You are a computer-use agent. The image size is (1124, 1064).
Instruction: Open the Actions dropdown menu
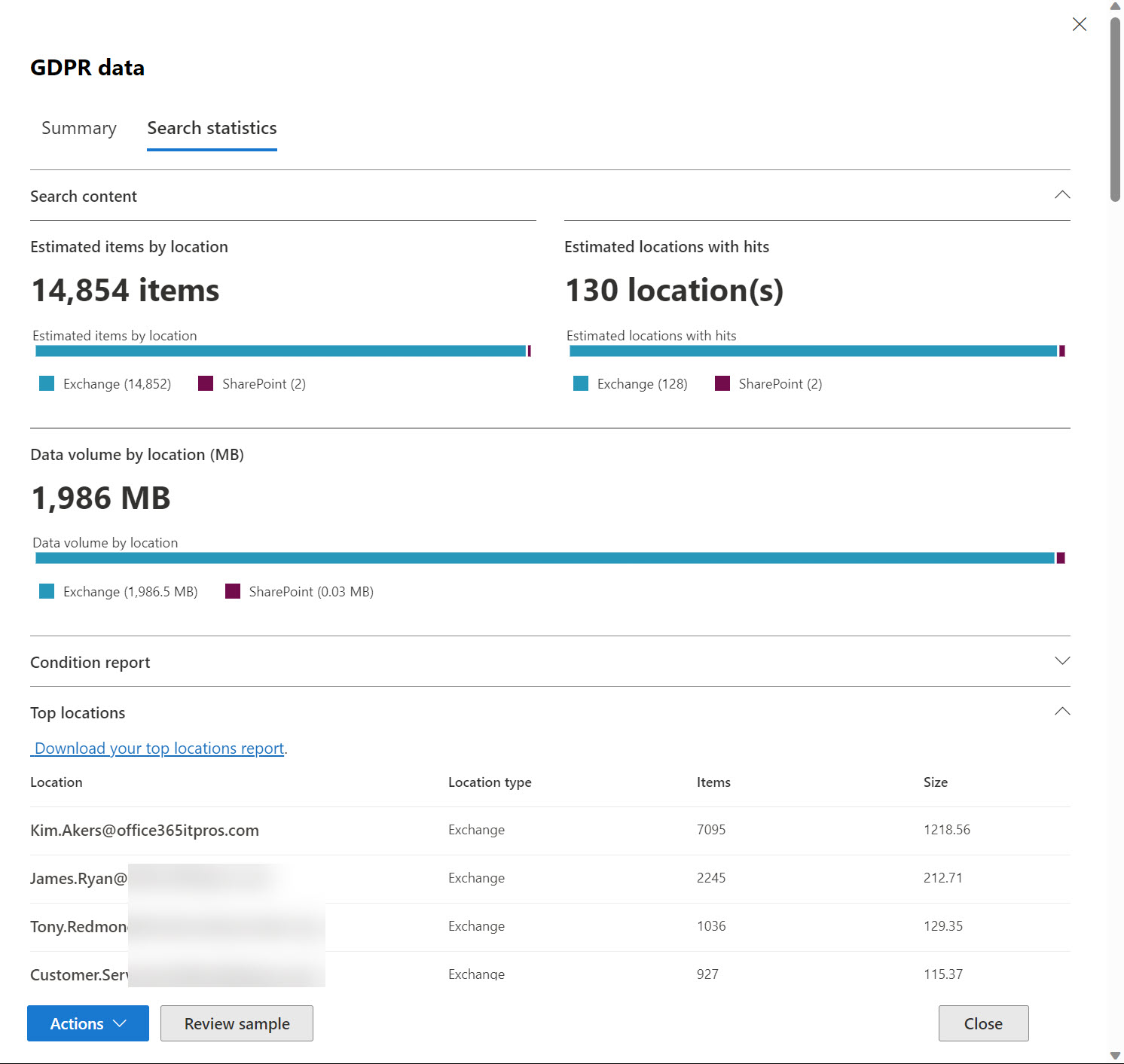(x=88, y=1023)
